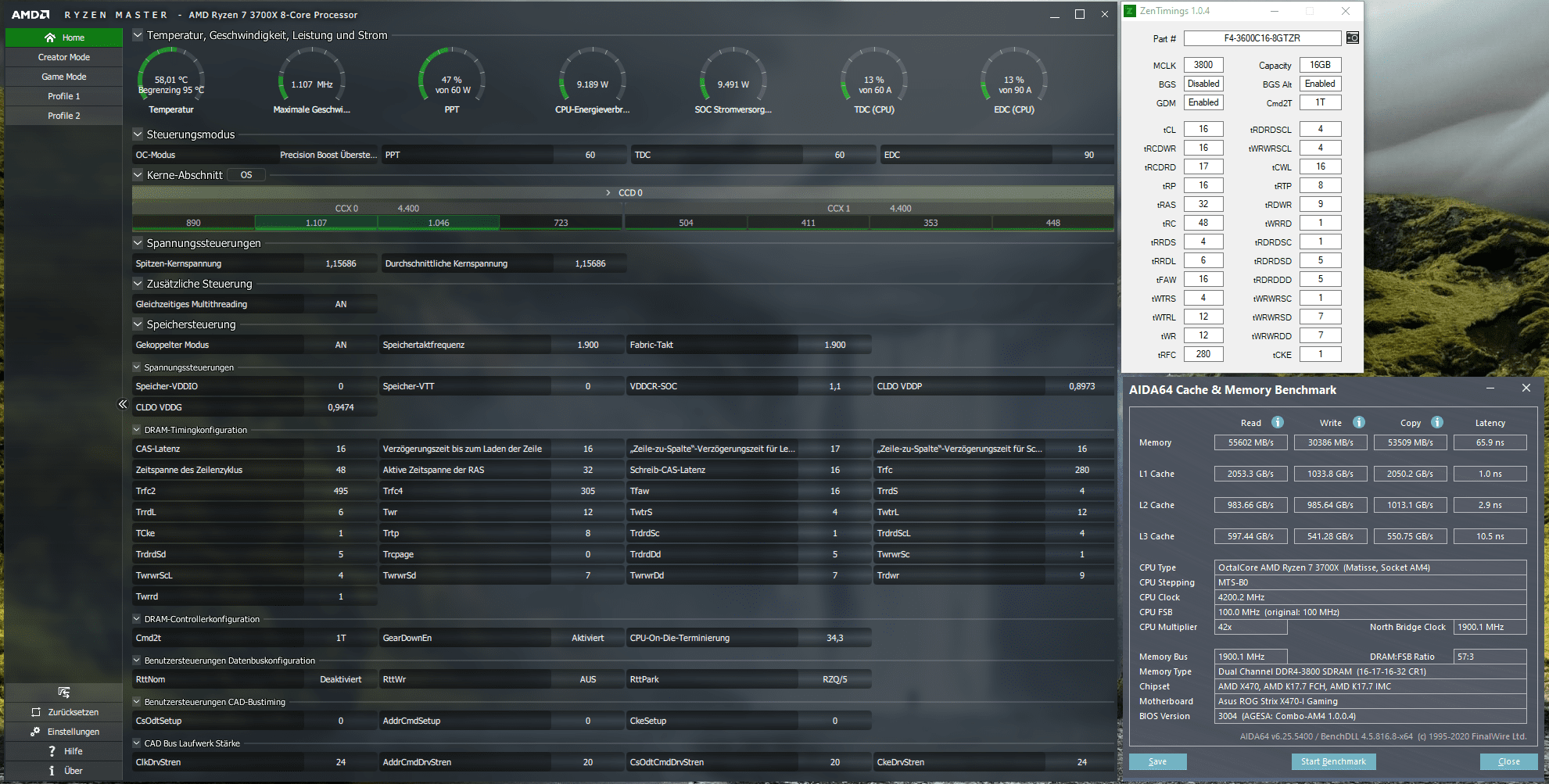Click the EDC value 90 in Steuerungsmodus
This screenshot has height=784, width=1549.
[x=1088, y=155]
